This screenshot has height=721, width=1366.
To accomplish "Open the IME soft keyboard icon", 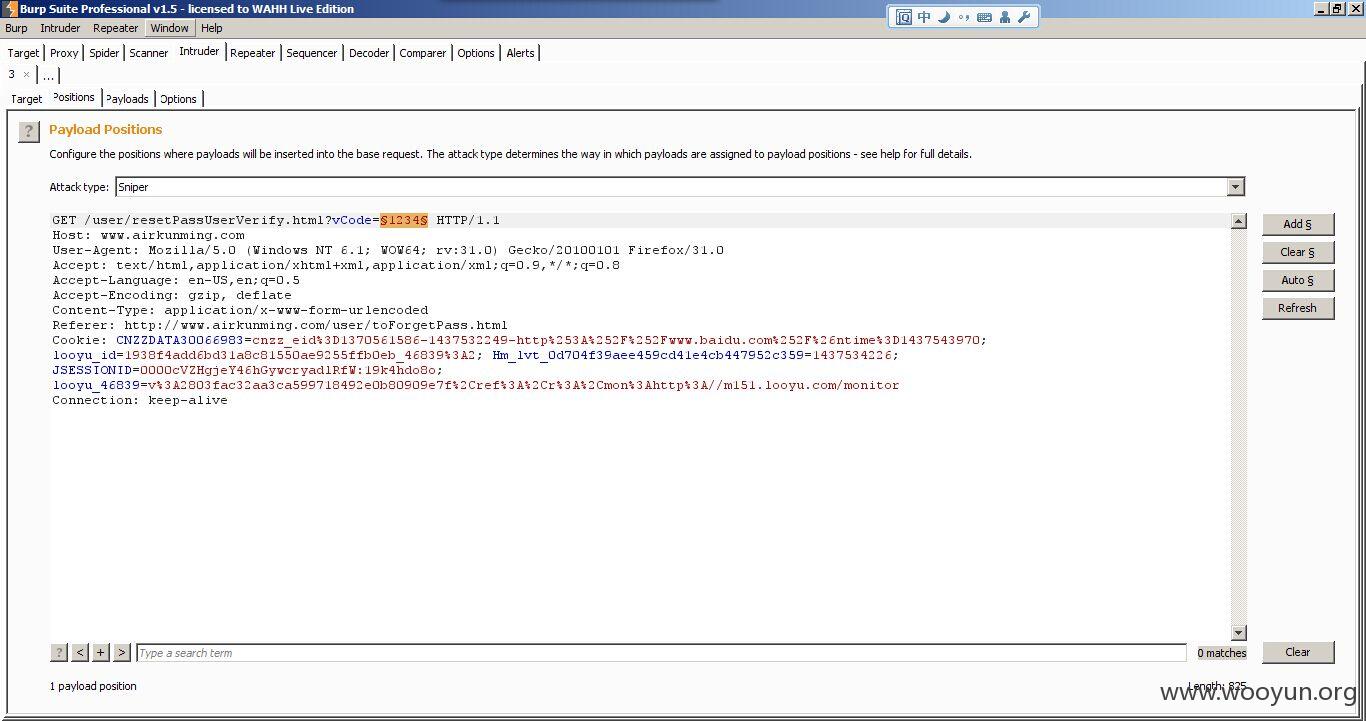I will pyautogui.click(x=985, y=17).
